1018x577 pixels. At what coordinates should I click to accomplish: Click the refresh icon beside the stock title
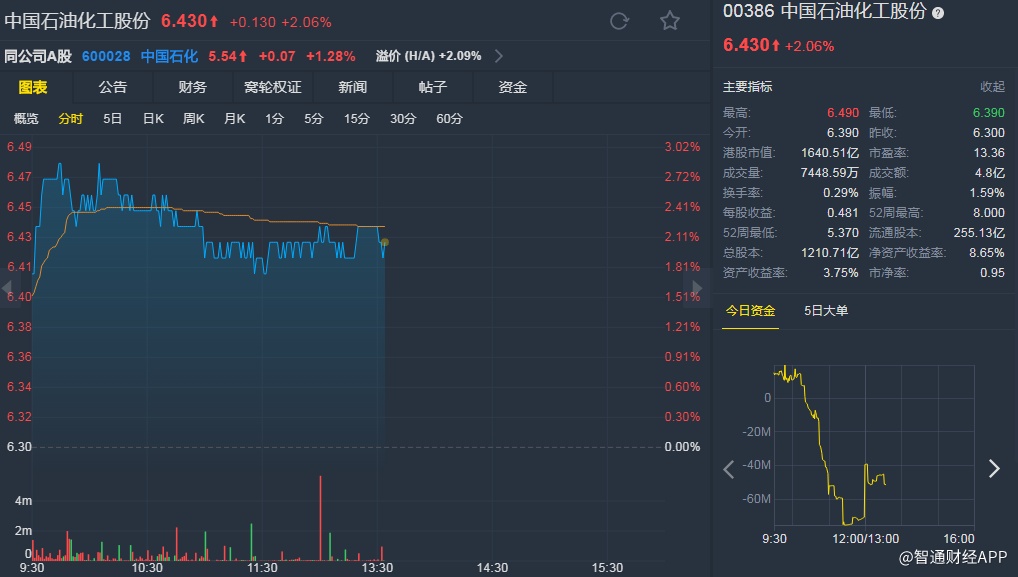619,21
